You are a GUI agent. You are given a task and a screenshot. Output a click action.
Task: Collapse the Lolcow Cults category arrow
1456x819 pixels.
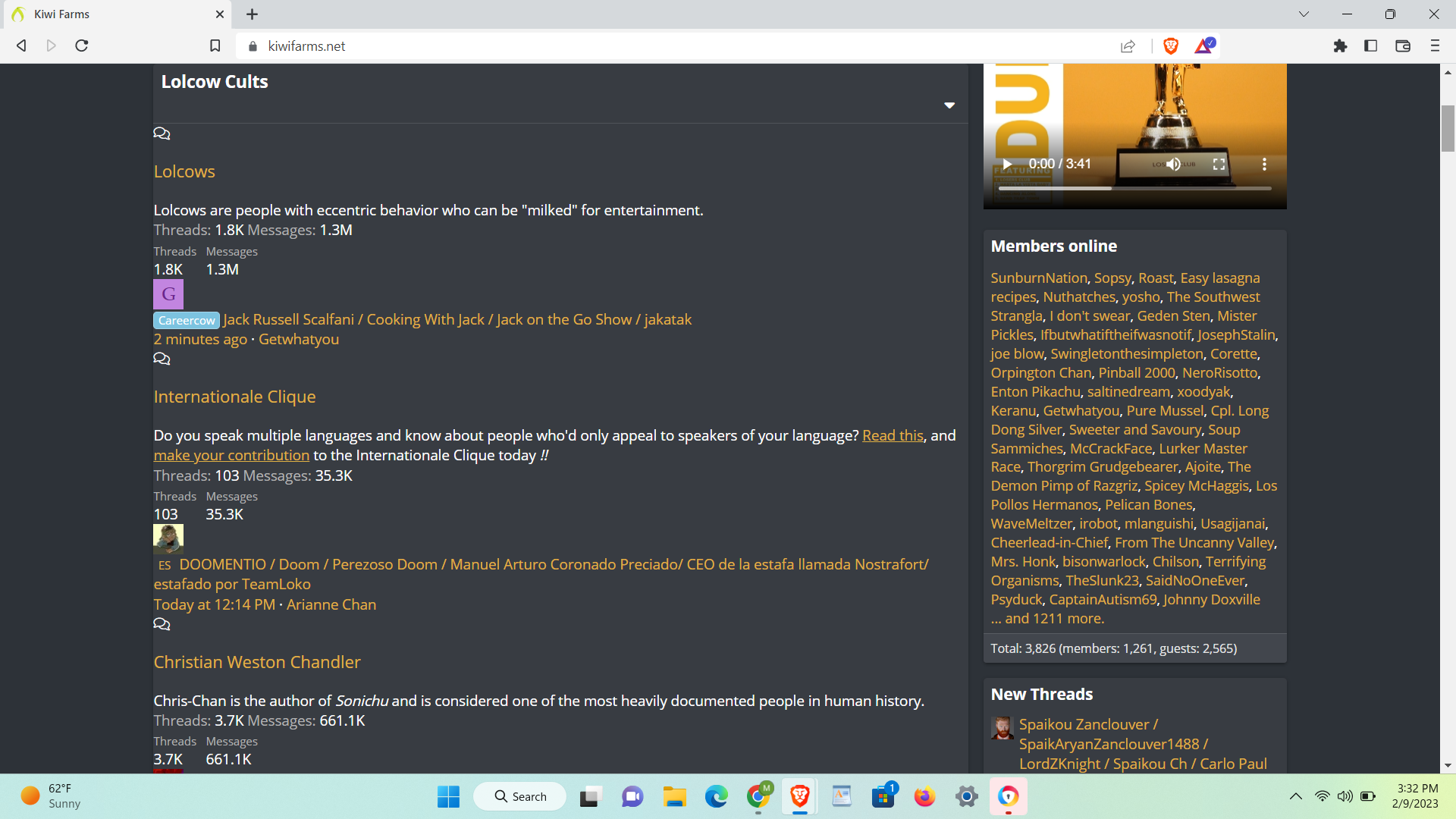[x=949, y=105]
